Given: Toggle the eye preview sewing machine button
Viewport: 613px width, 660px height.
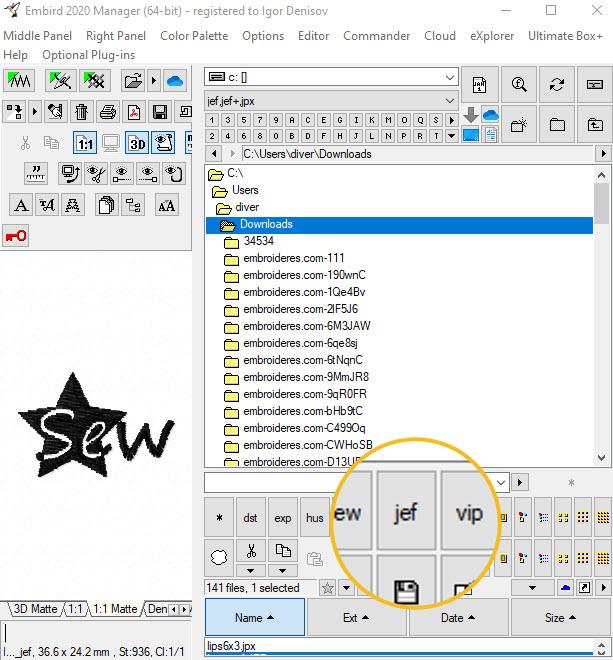Looking at the screenshot, I should click(x=163, y=143).
